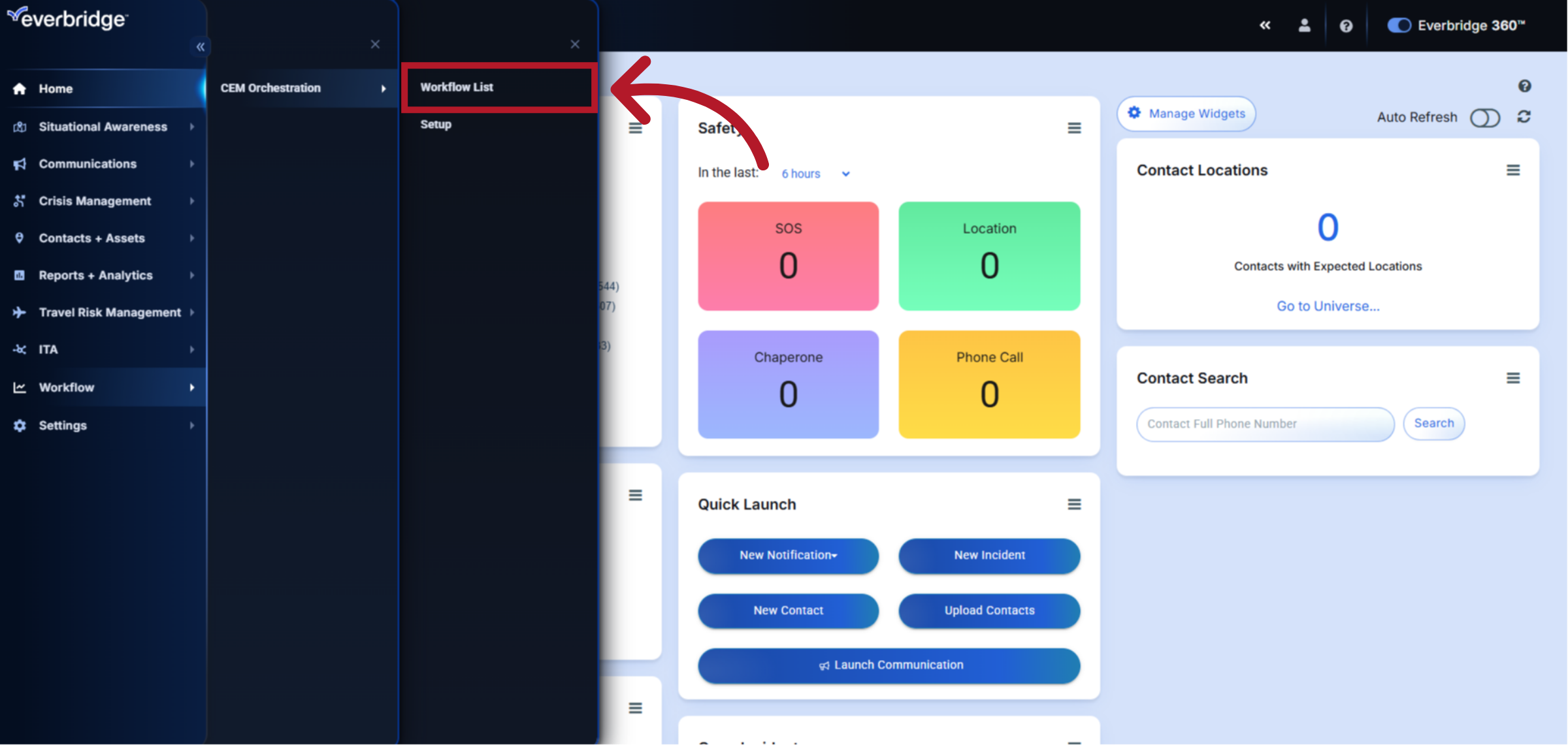The image size is (1568, 745).
Task: Toggle the Auto Refresh switch
Action: pyautogui.click(x=1485, y=118)
